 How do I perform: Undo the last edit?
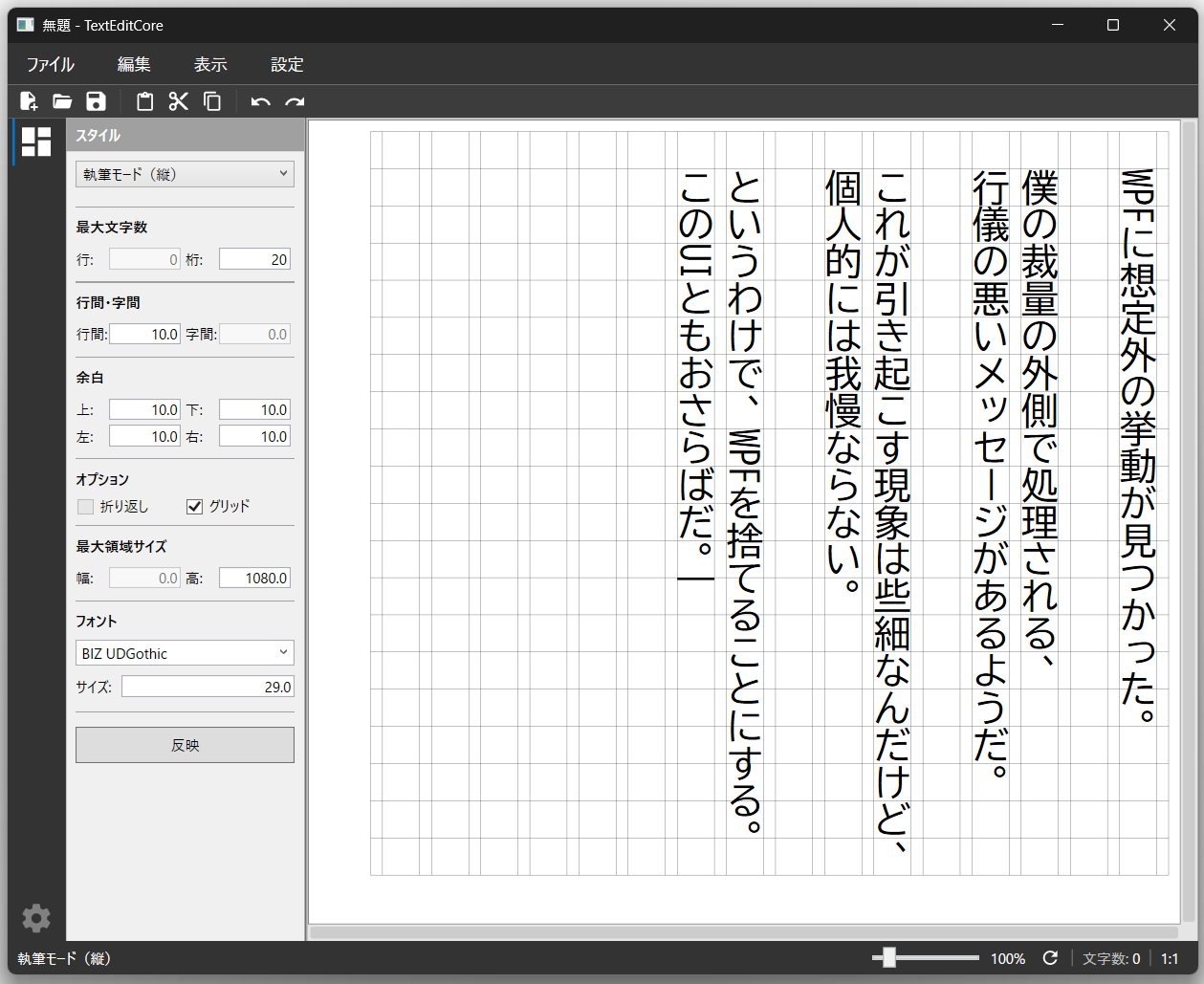point(260,101)
